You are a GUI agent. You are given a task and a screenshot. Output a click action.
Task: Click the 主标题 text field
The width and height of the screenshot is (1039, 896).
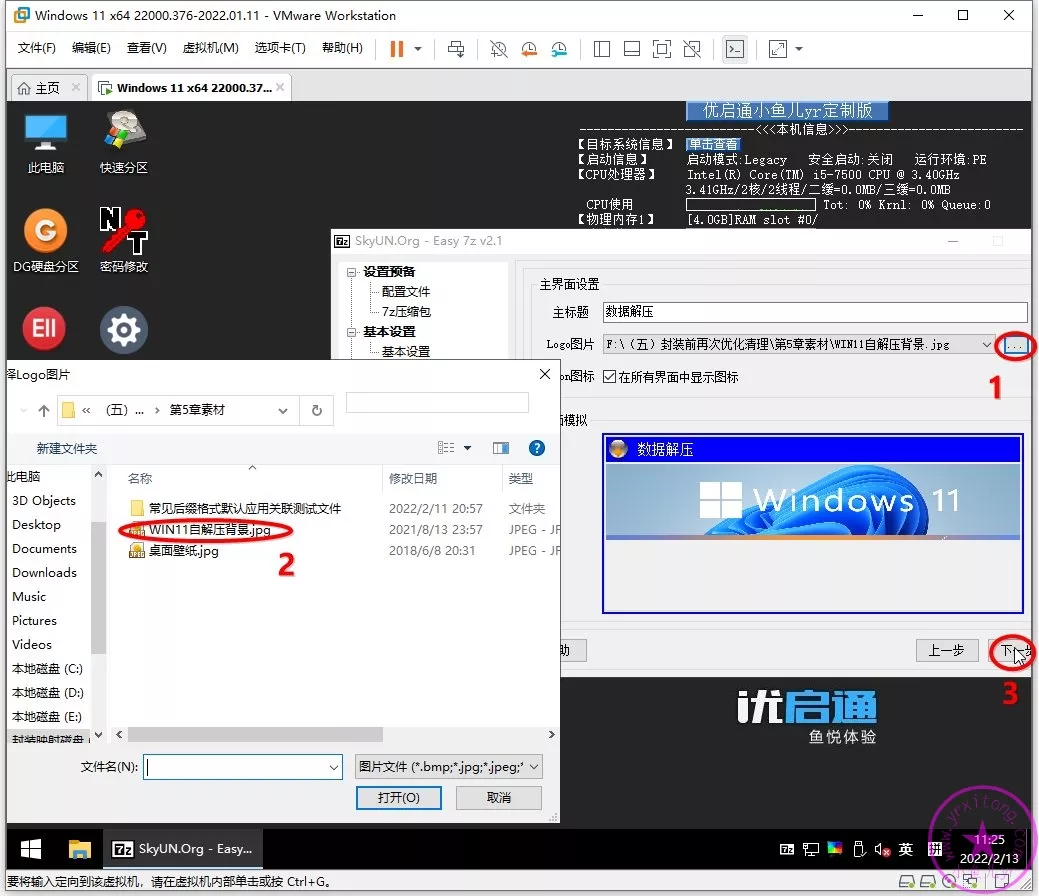[x=814, y=312]
